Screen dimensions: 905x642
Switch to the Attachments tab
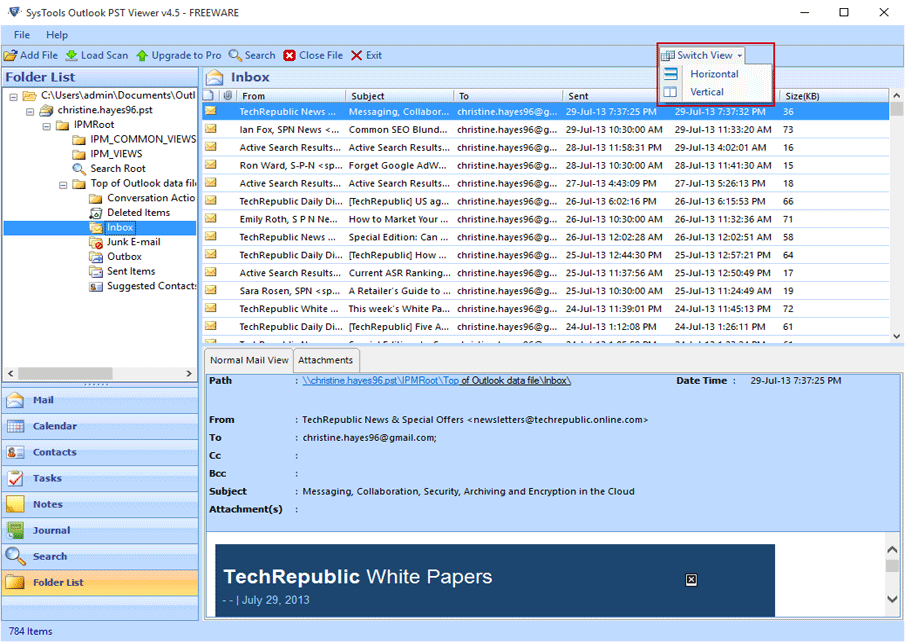(326, 360)
